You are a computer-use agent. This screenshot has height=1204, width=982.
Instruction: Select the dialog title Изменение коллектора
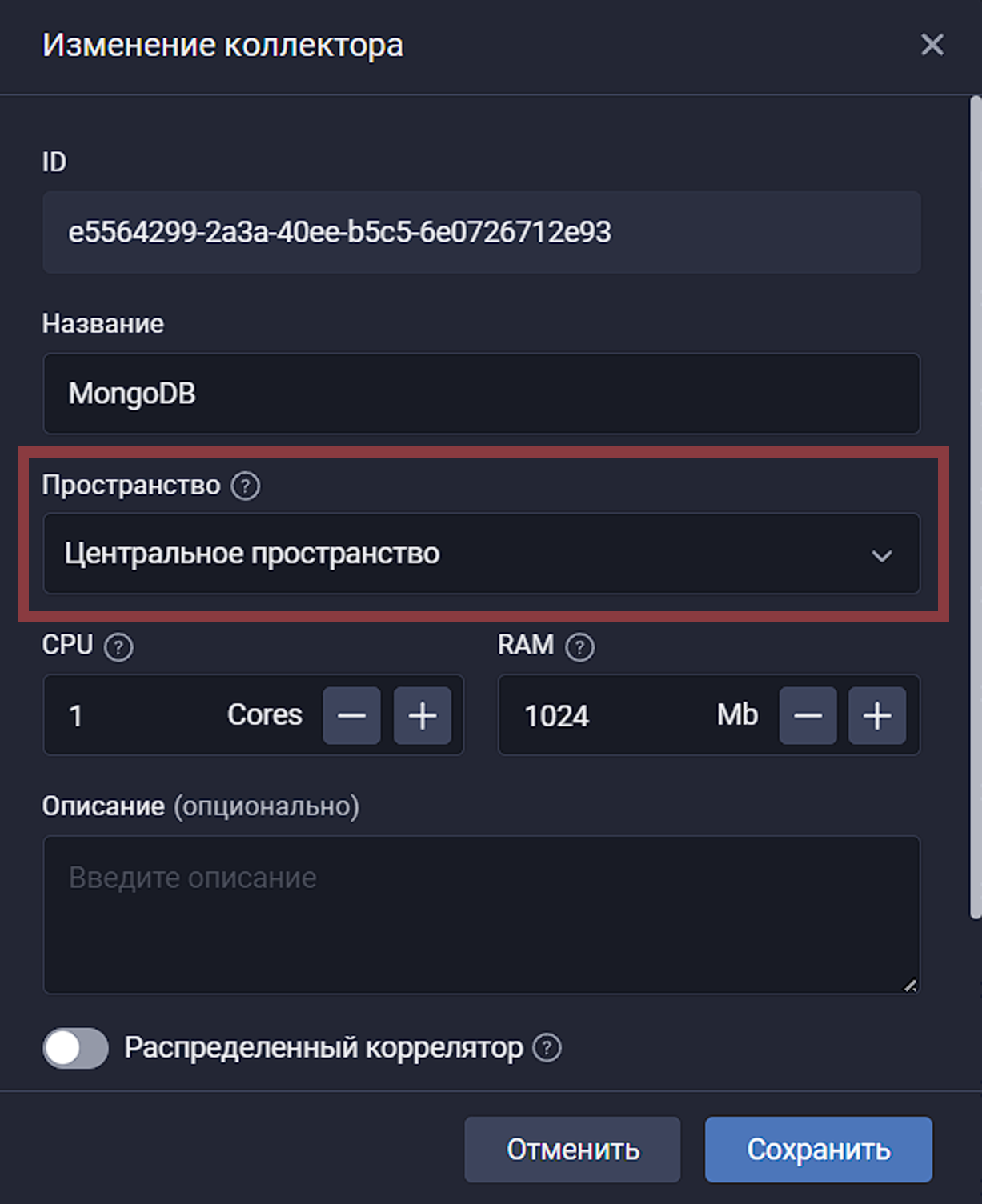click(x=222, y=46)
